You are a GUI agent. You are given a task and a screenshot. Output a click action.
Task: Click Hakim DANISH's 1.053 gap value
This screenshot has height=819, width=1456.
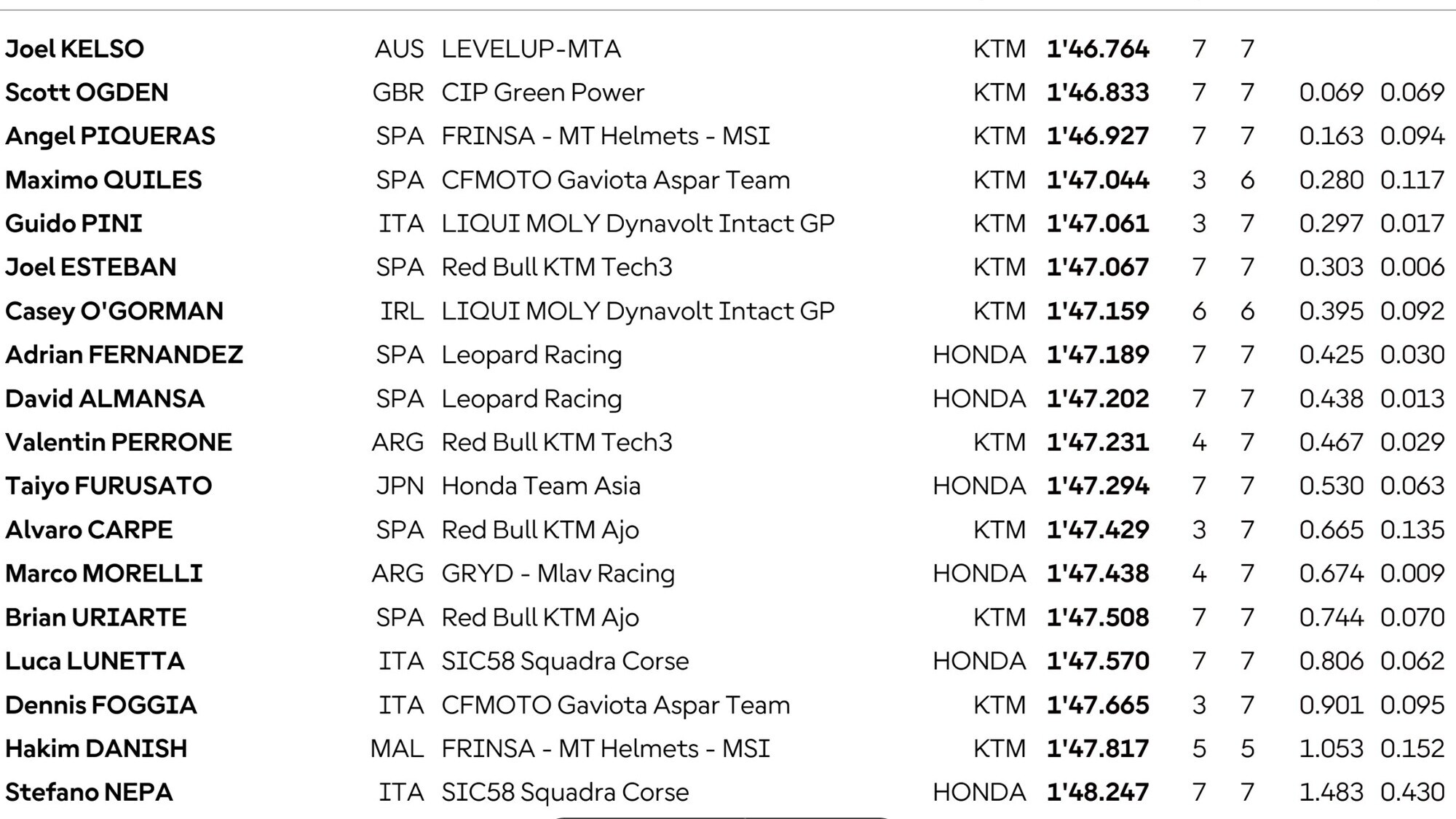(x=1331, y=748)
